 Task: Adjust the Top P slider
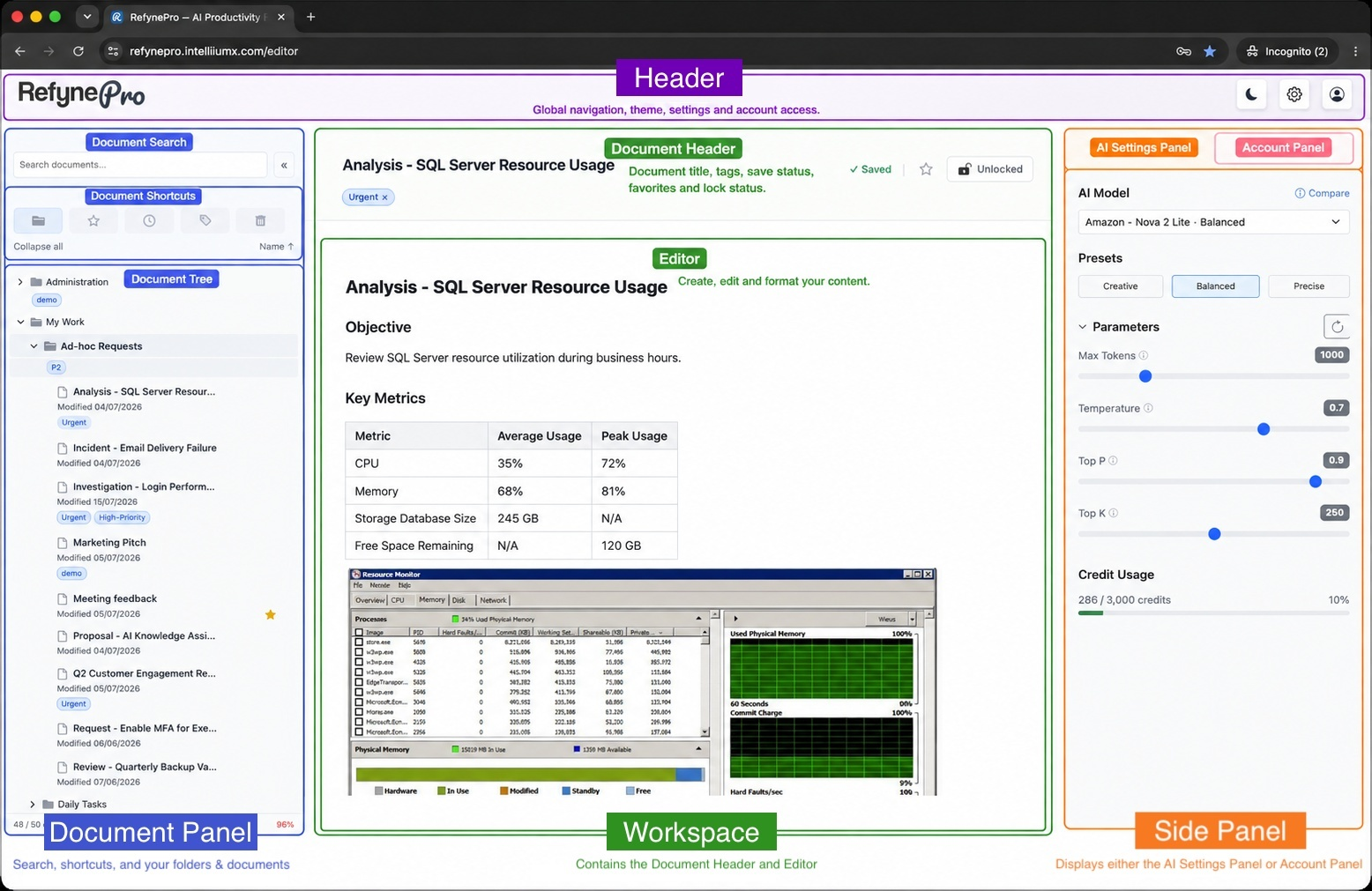point(1213,481)
